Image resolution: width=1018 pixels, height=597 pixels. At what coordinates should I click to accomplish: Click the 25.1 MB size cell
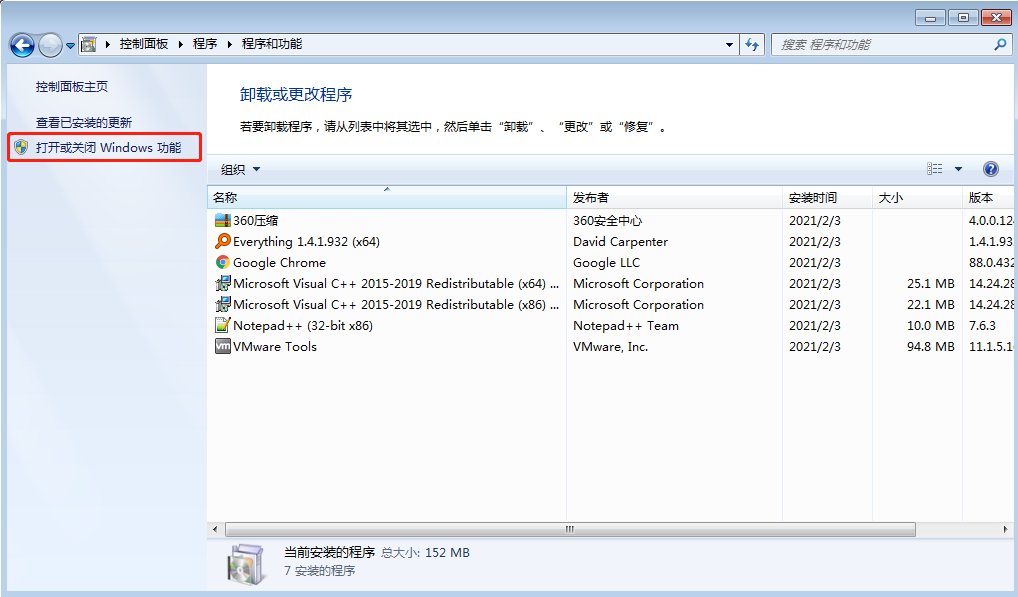931,284
